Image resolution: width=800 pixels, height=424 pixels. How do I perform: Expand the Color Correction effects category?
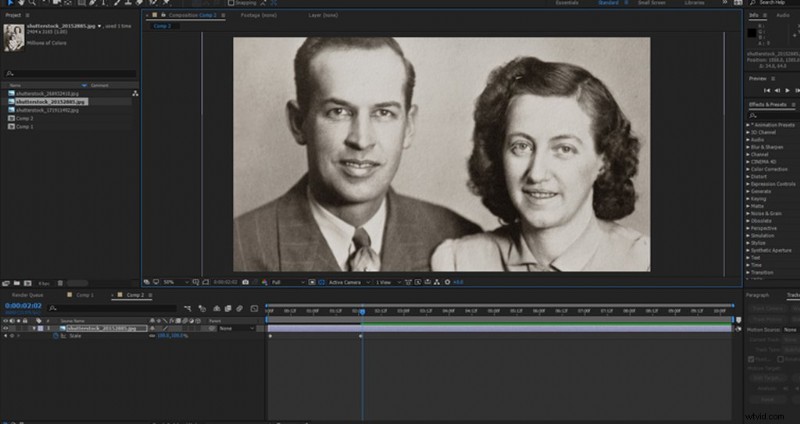click(748, 169)
